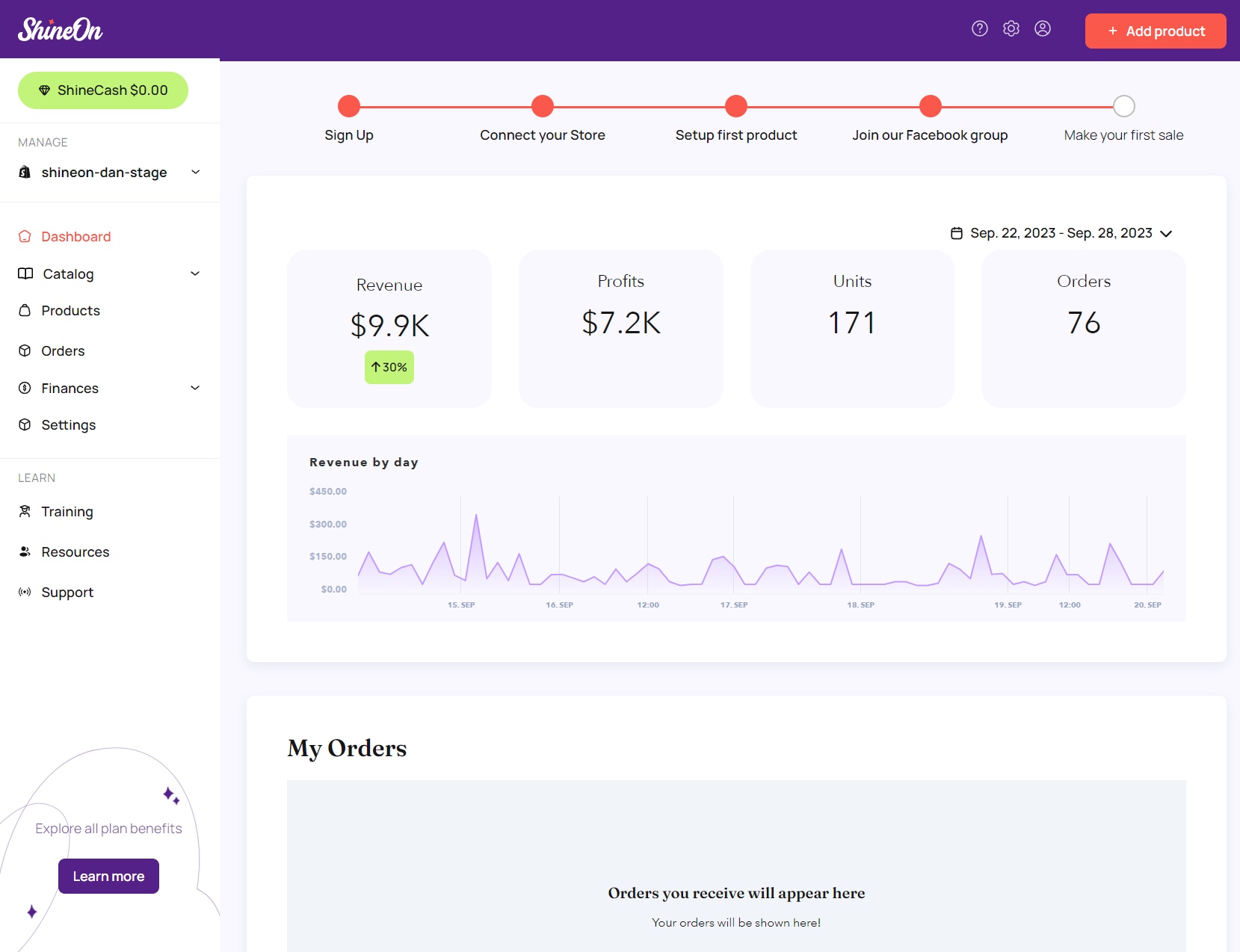Click the Orders box icon
The image size is (1240, 952).
pos(25,350)
